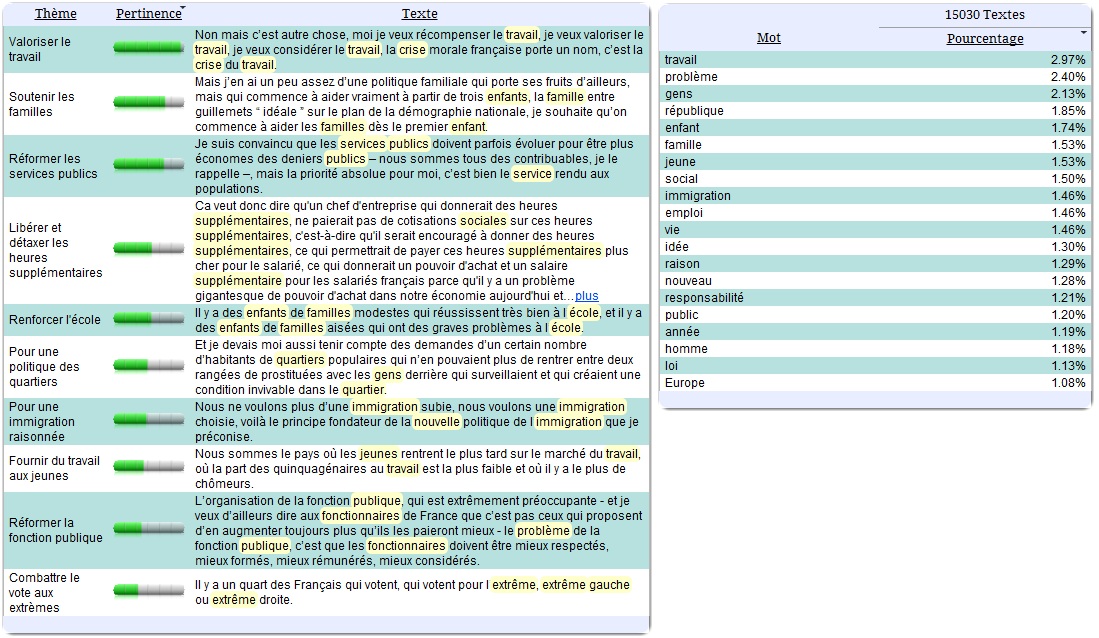Select the word 'raison' in the Mot list
The width and height of the screenshot is (1099, 638).
[682, 264]
